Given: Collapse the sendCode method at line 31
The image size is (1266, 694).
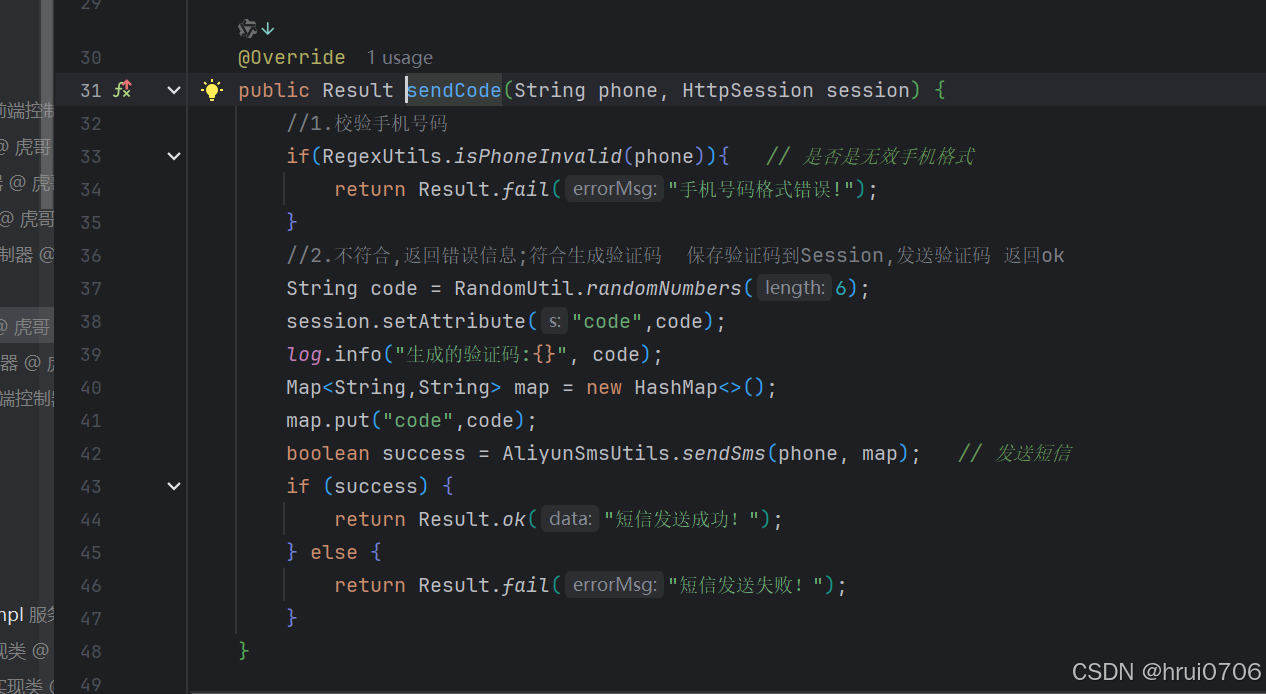Looking at the screenshot, I should [x=174, y=90].
